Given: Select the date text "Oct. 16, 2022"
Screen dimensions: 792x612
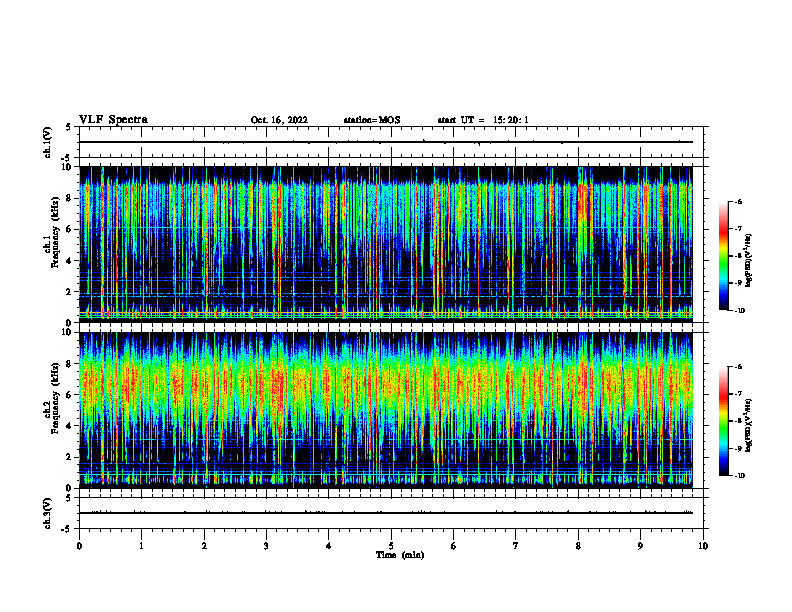Looking at the screenshot, I should (279, 120).
